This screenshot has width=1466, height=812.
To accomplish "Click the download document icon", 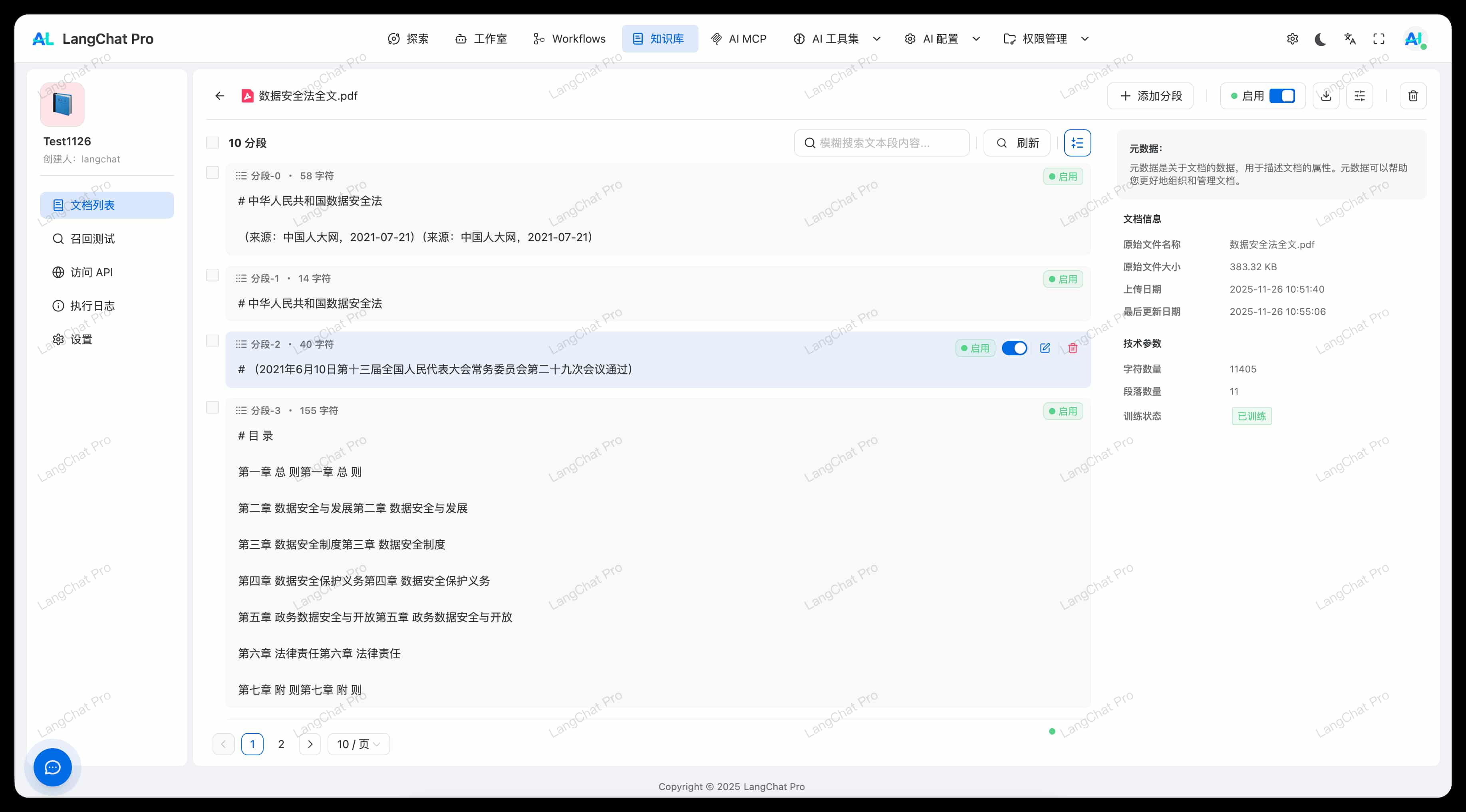I will pos(1326,95).
